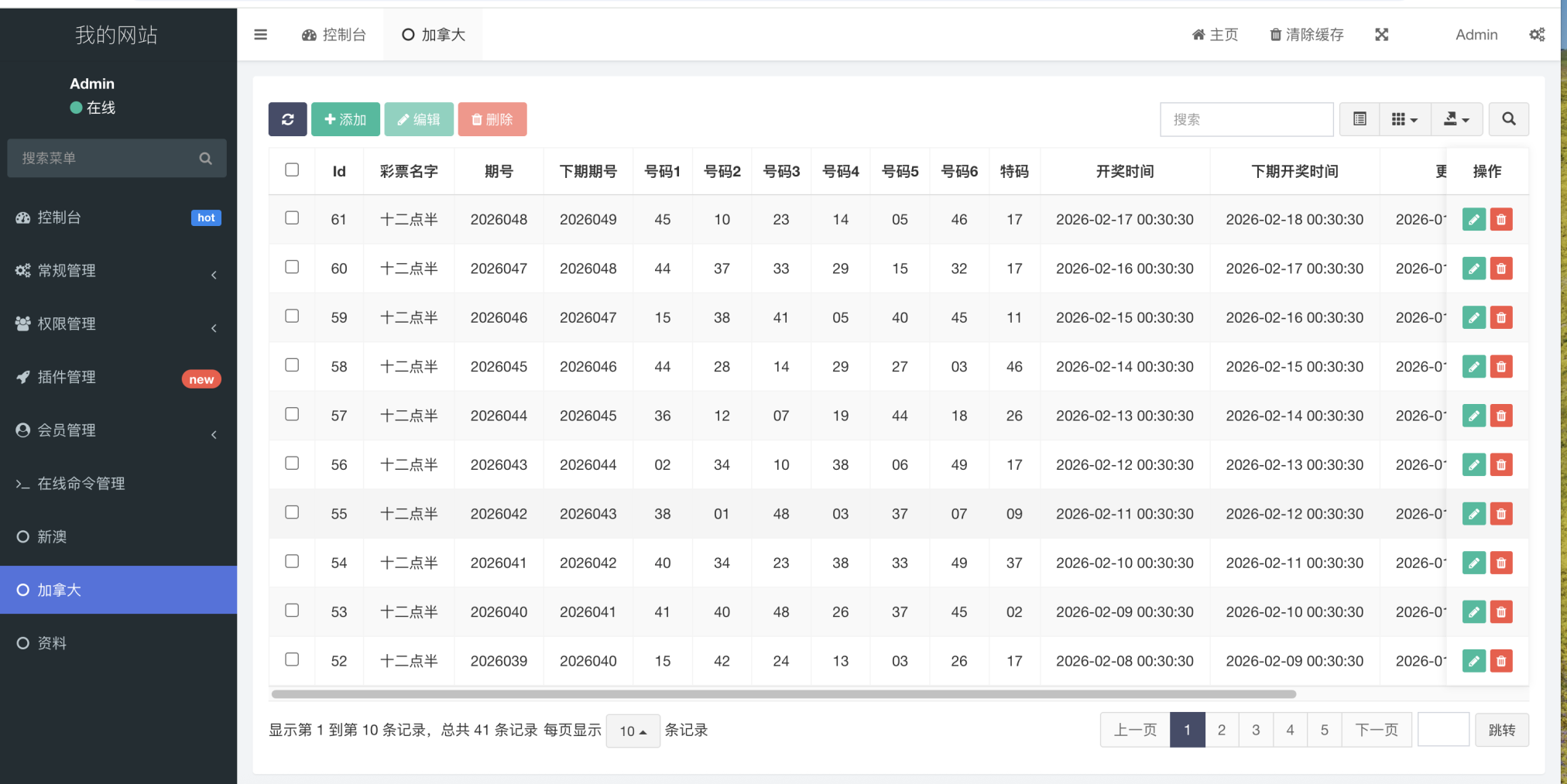This screenshot has width=1567, height=784.
Task: Switch to the 控制台 tab
Action: click(x=334, y=34)
